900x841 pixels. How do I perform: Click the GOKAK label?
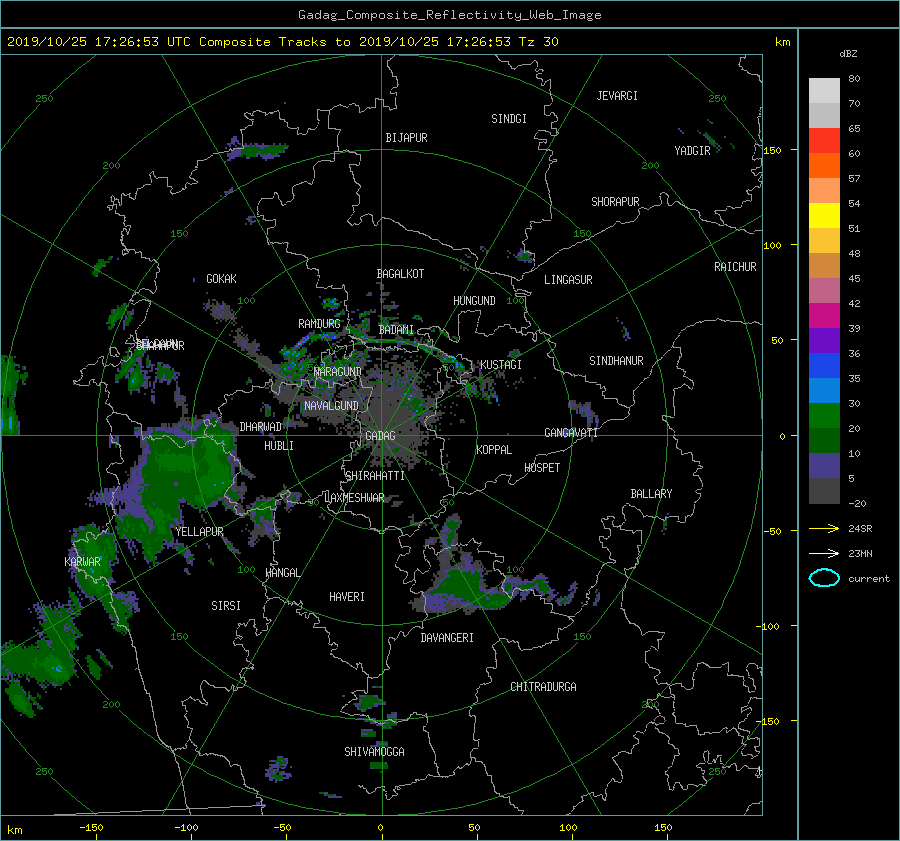click(221, 279)
